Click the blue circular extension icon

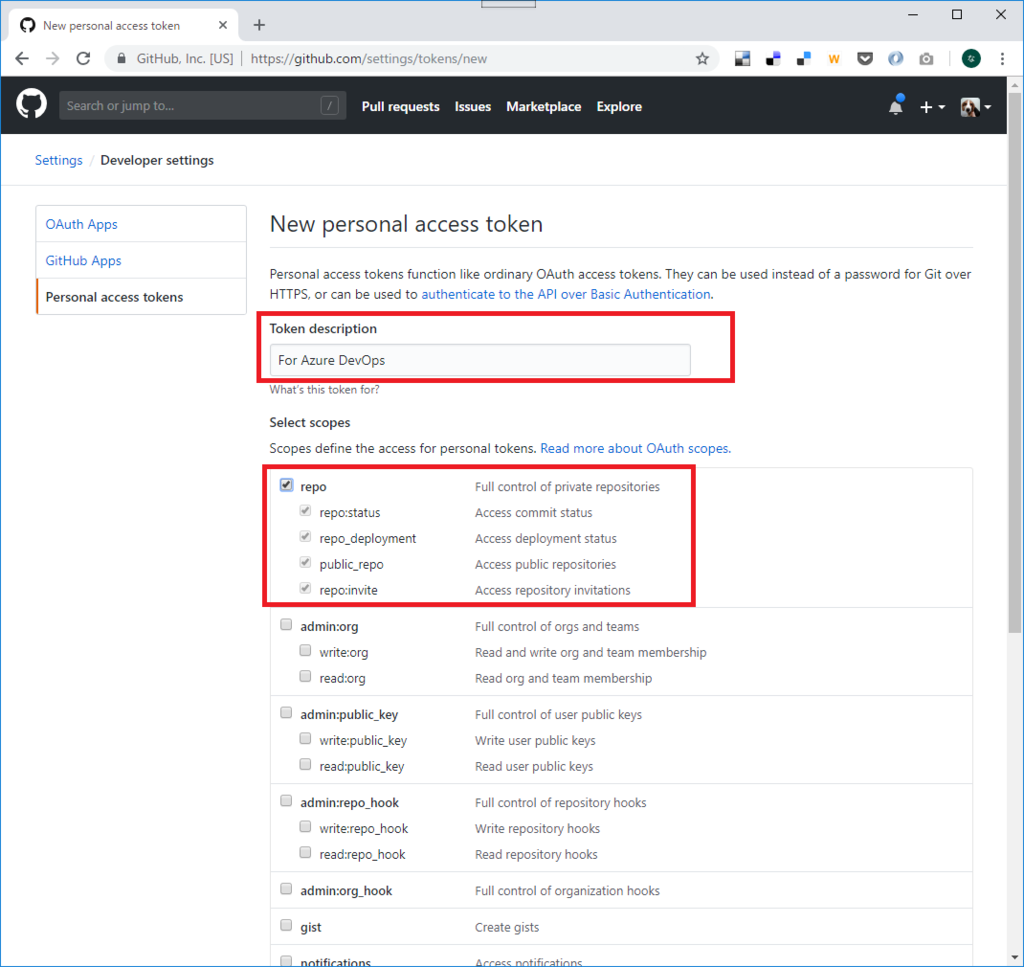(x=895, y=59)
